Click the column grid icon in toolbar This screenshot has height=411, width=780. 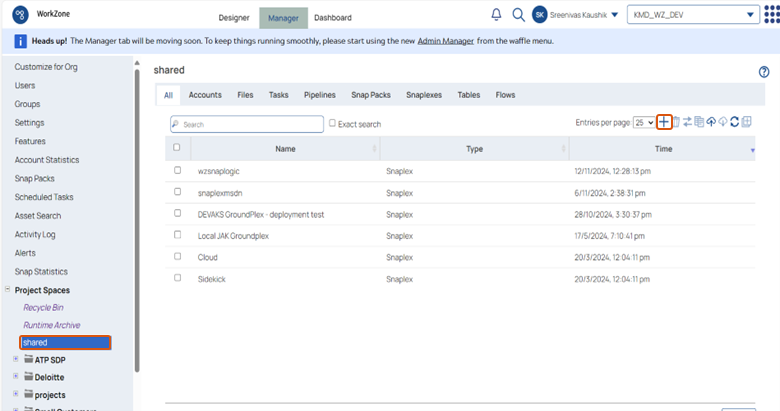746,122
